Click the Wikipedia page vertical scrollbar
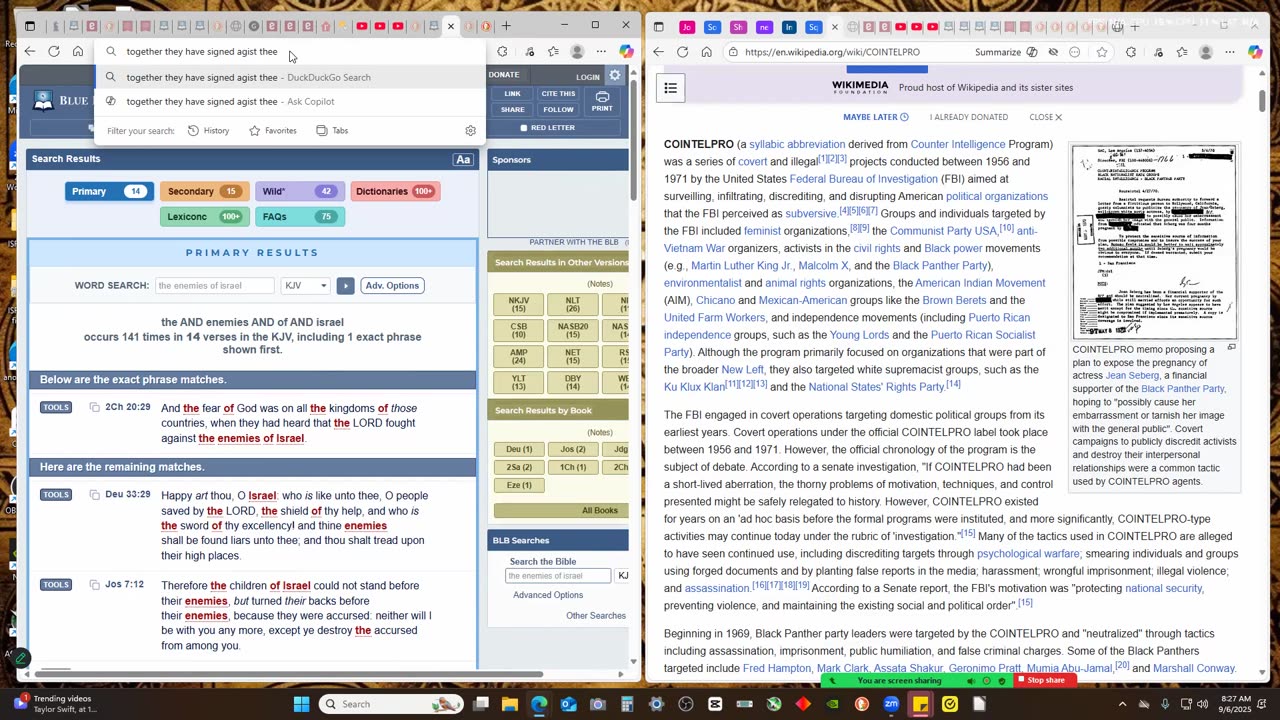 pyautogui.click(x=1262, y=101)
